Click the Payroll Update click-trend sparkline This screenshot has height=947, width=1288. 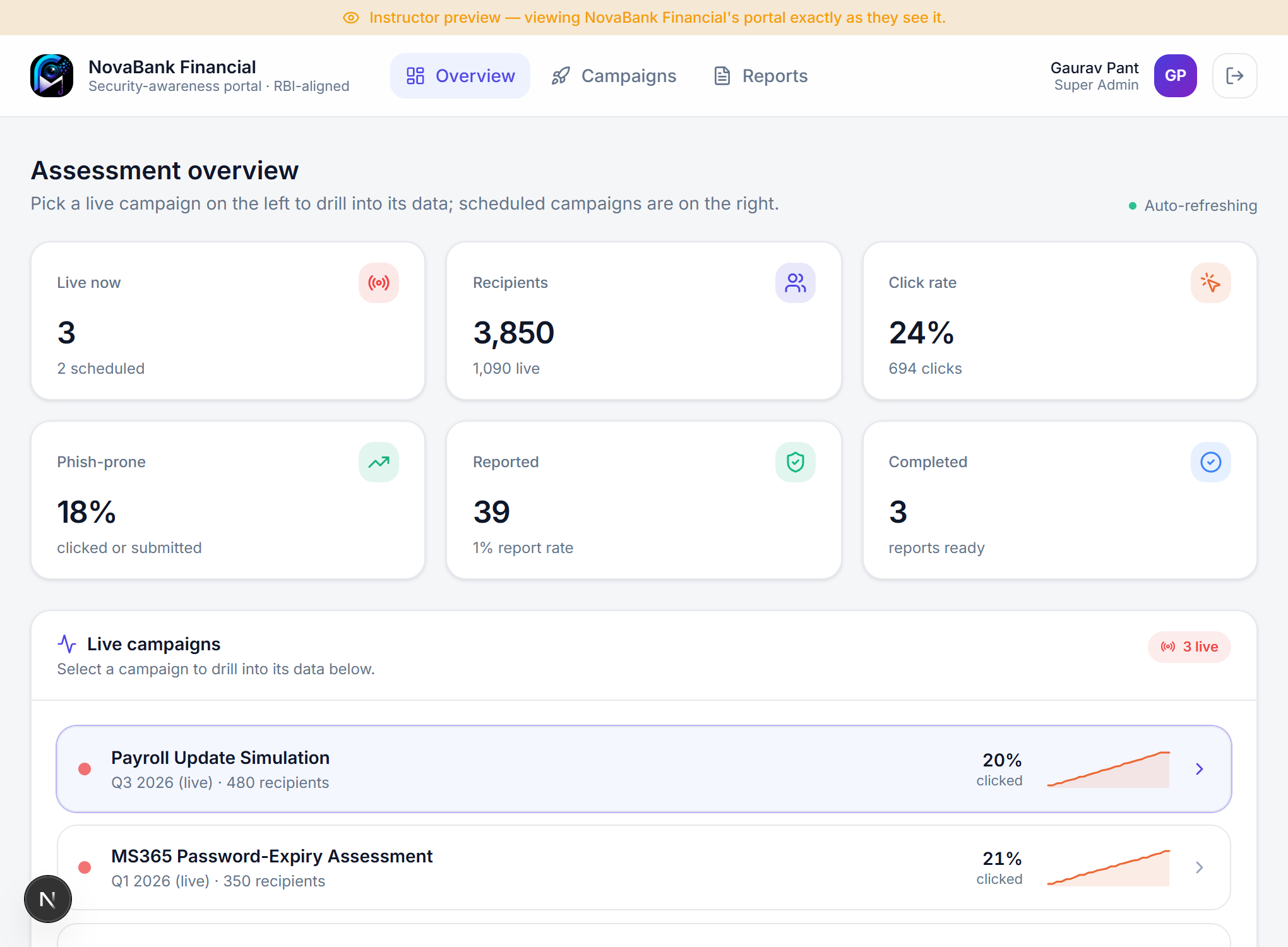tap(1109, 769)
